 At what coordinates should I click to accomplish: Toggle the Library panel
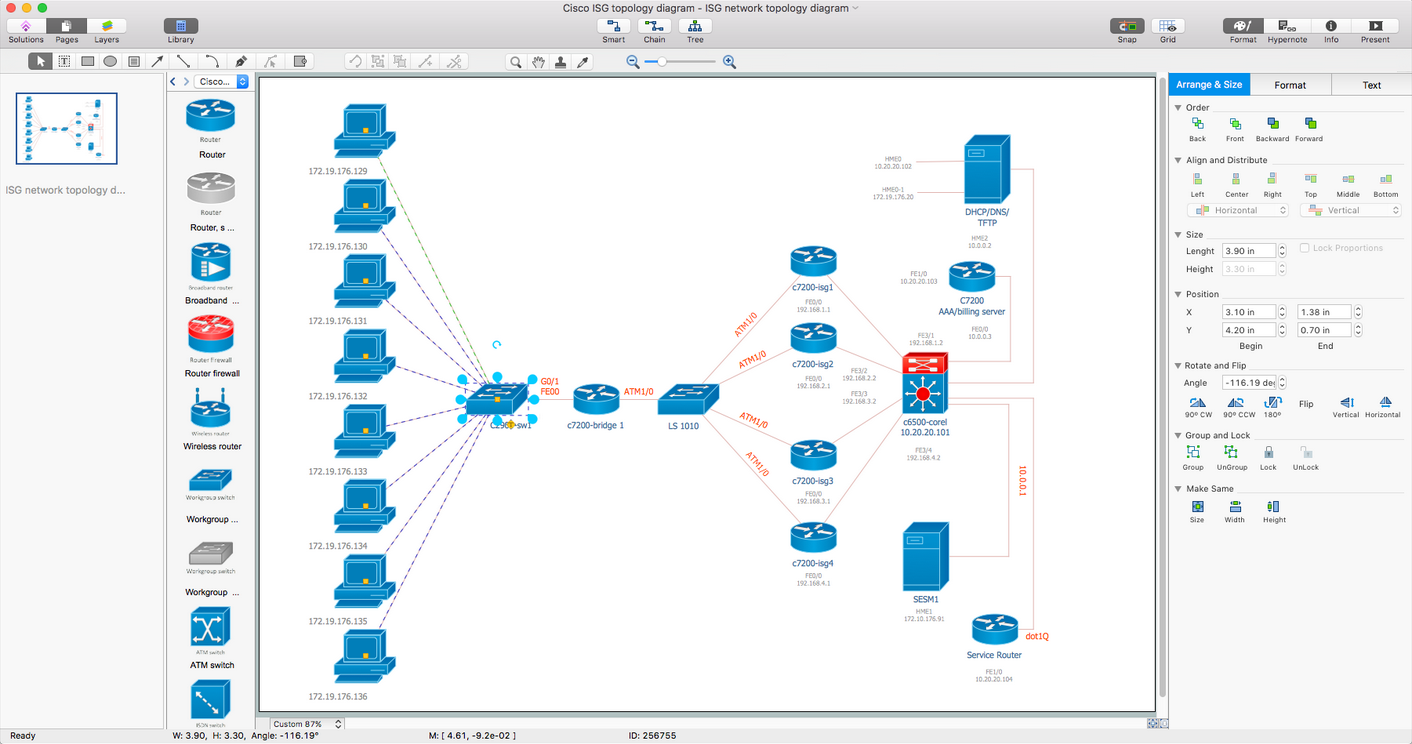pos(181,26)
